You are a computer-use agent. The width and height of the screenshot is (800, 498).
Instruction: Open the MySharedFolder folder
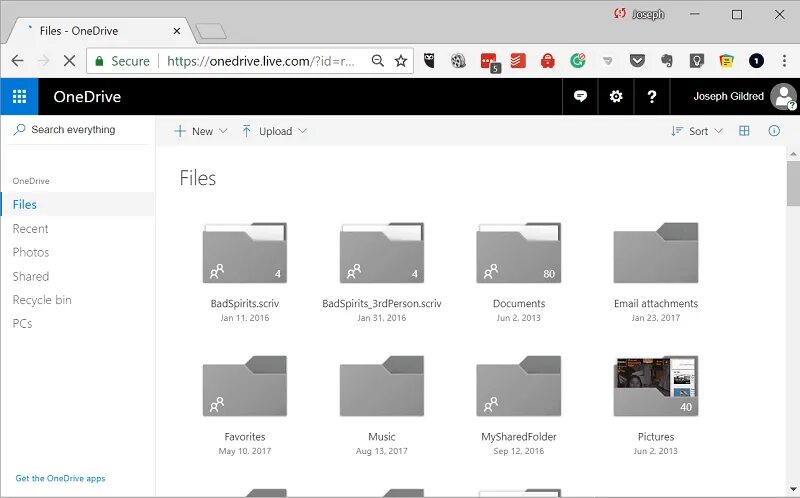519,386
